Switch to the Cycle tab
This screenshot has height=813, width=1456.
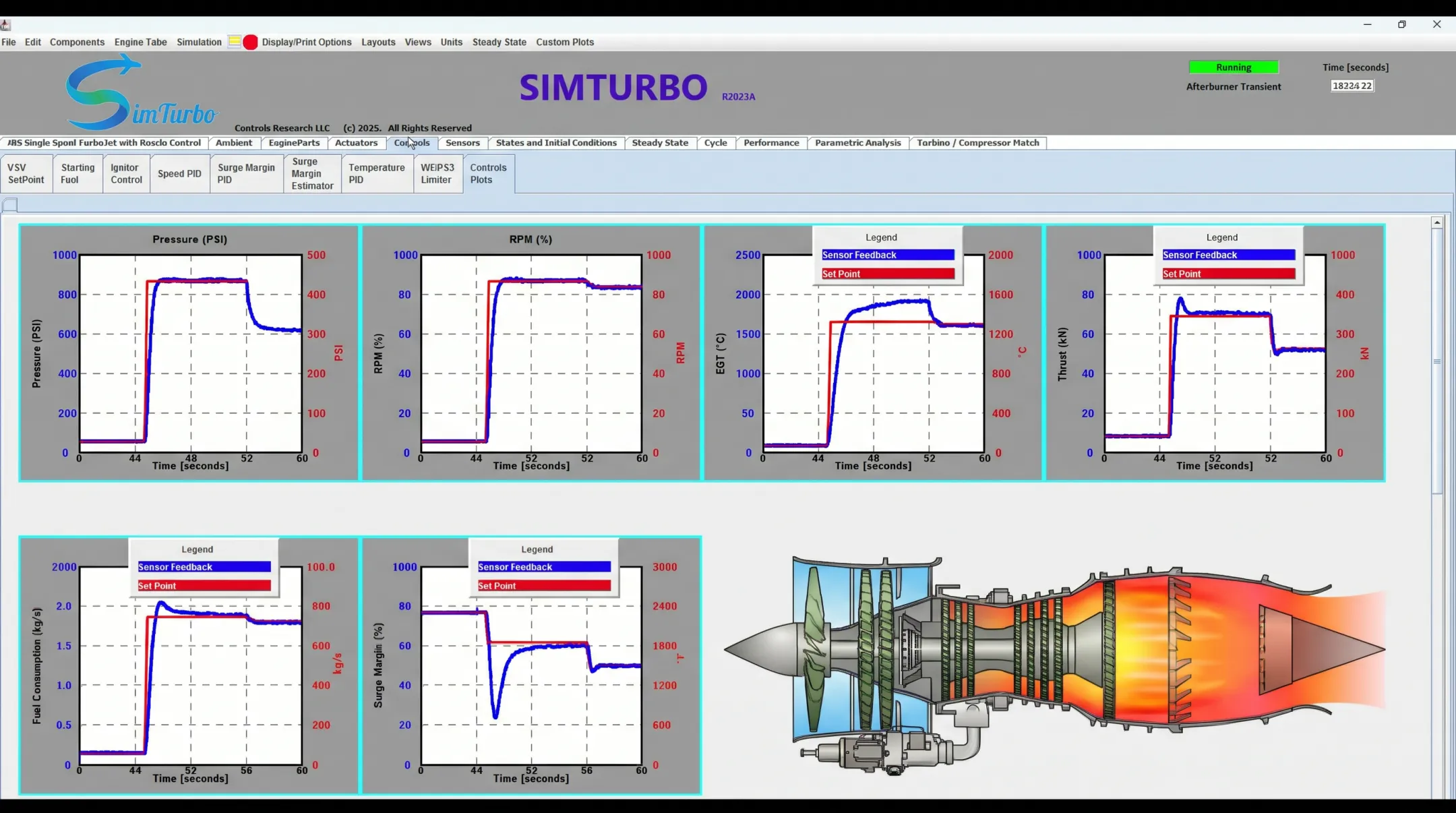pyautogui.click(x=715, y=143)
